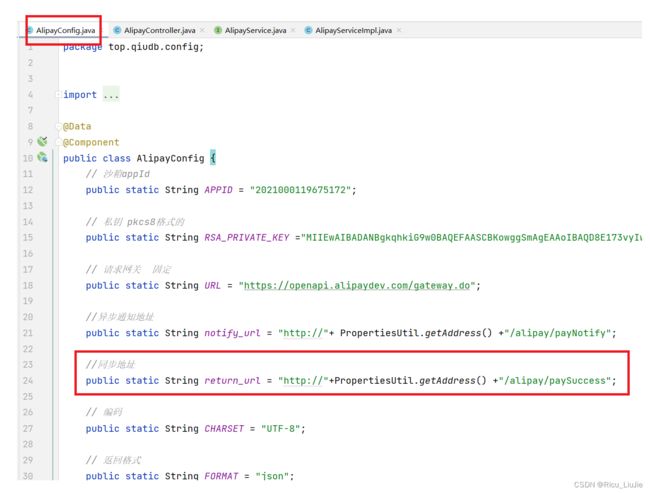
Task: Open the openapi.alipaydev.com gateway URL link
Action: point(357,285)
